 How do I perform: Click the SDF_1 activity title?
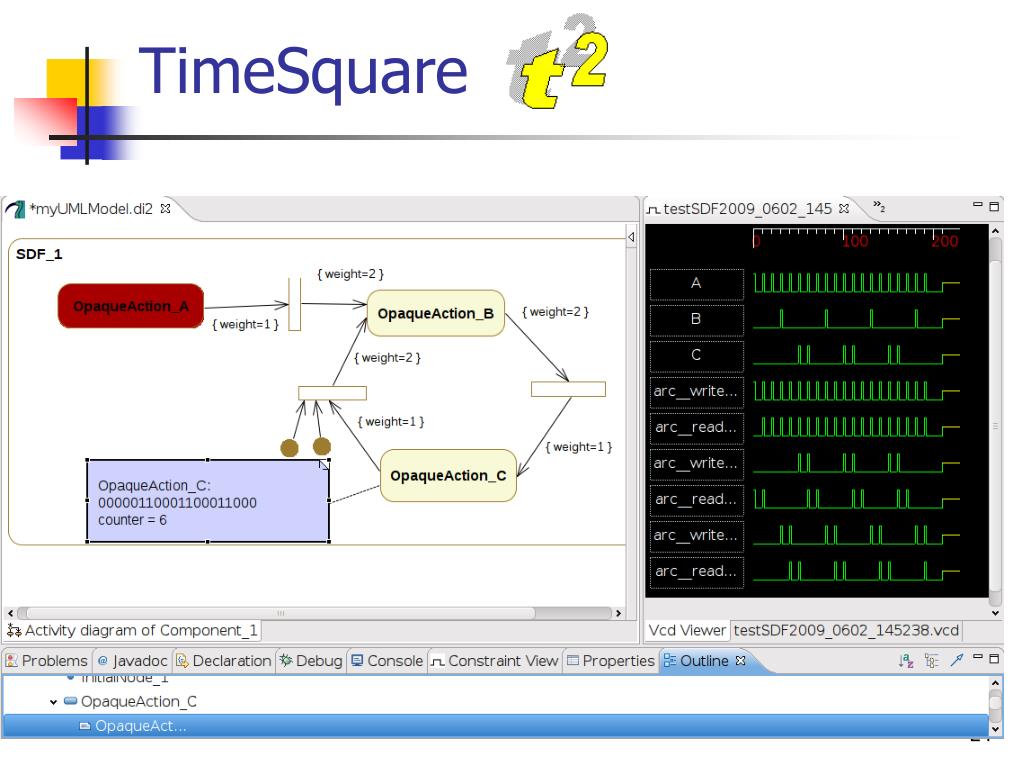coord(39,254)
